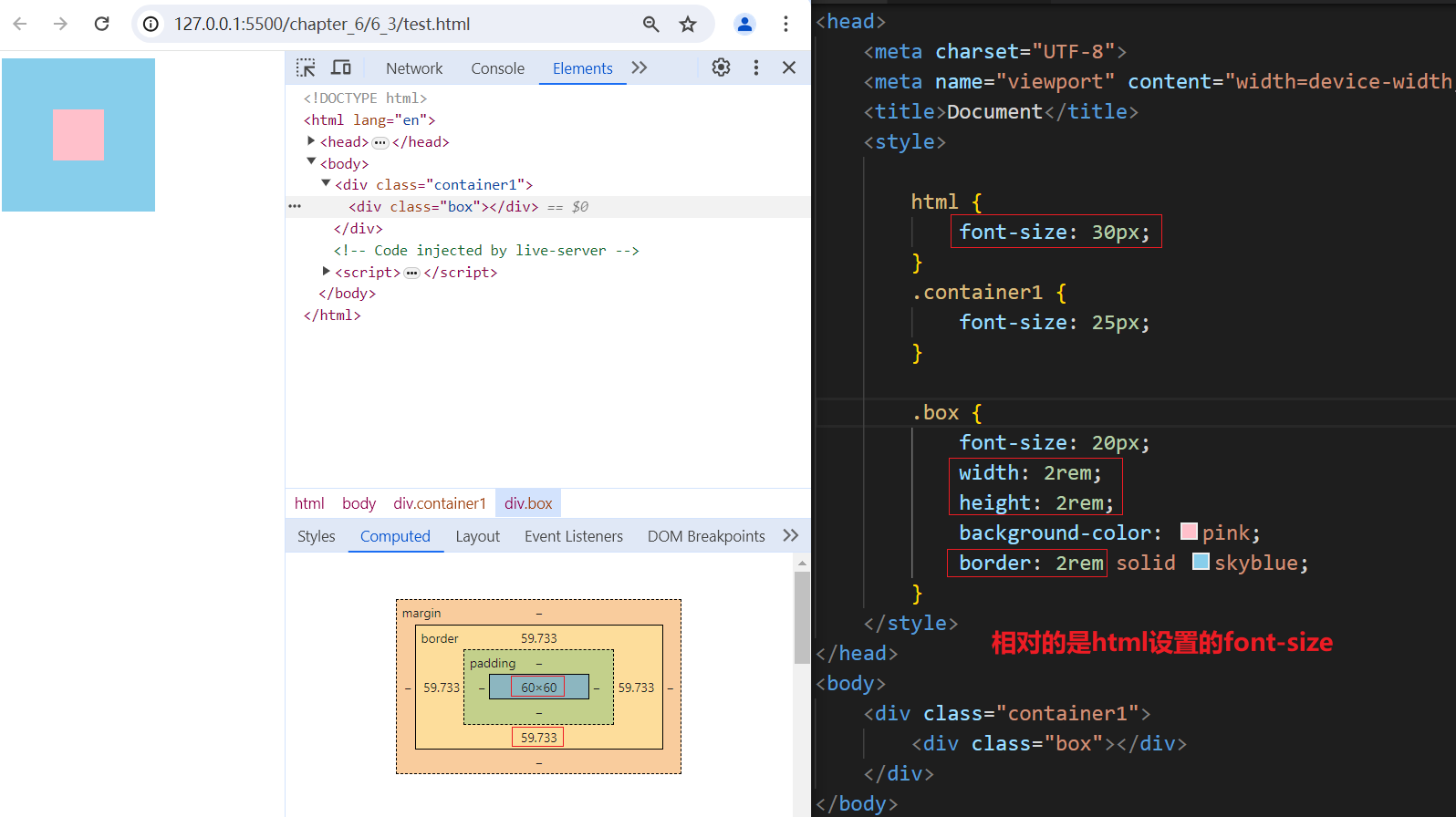Go back to the previous page
1456x817 pixels.
click(20, 24)
